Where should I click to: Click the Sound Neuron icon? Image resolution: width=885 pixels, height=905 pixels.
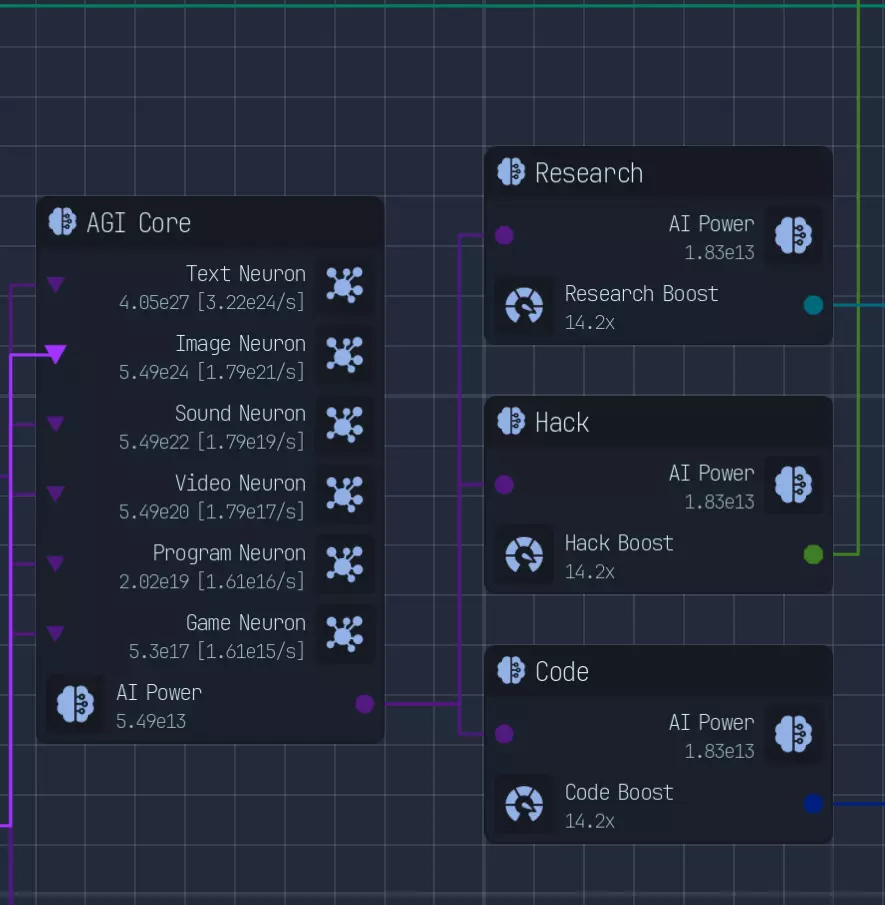coord(344,425)
